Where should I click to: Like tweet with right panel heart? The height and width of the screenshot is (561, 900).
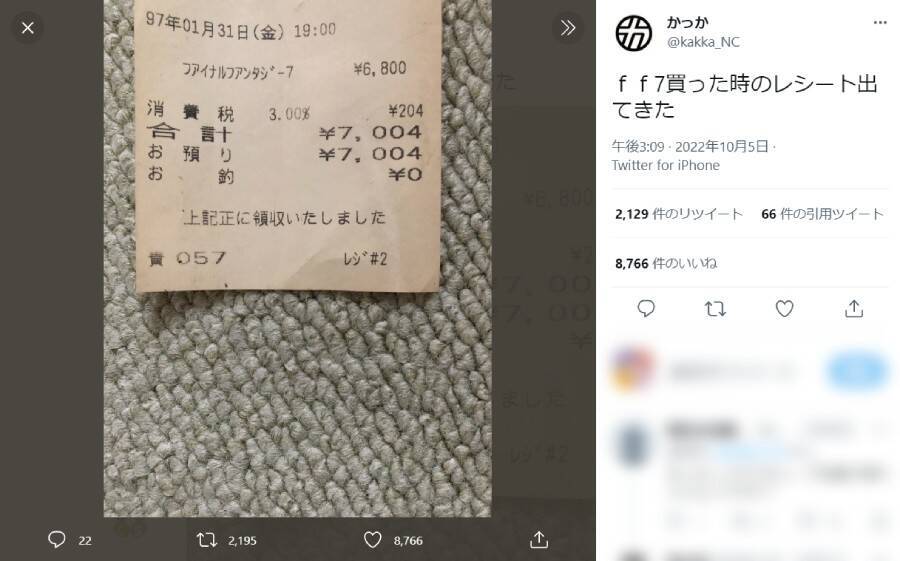[785, 309]
